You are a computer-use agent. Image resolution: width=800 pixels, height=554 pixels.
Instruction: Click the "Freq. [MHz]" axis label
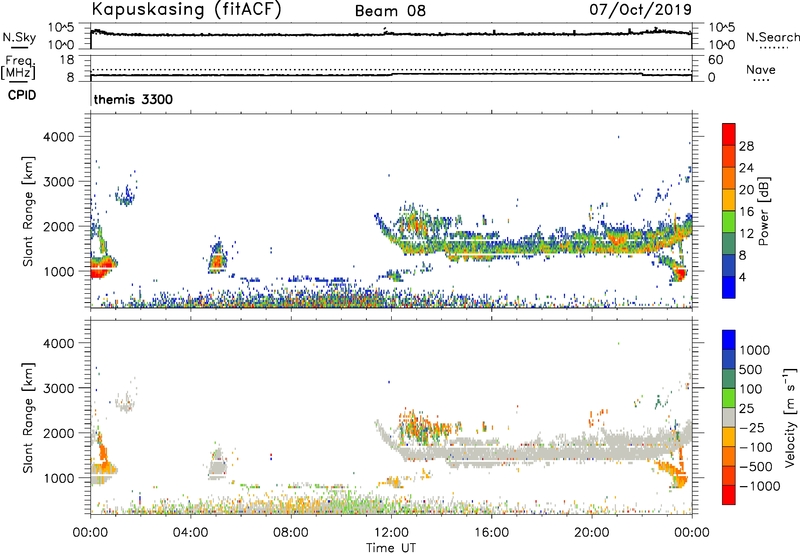(18, 68)
